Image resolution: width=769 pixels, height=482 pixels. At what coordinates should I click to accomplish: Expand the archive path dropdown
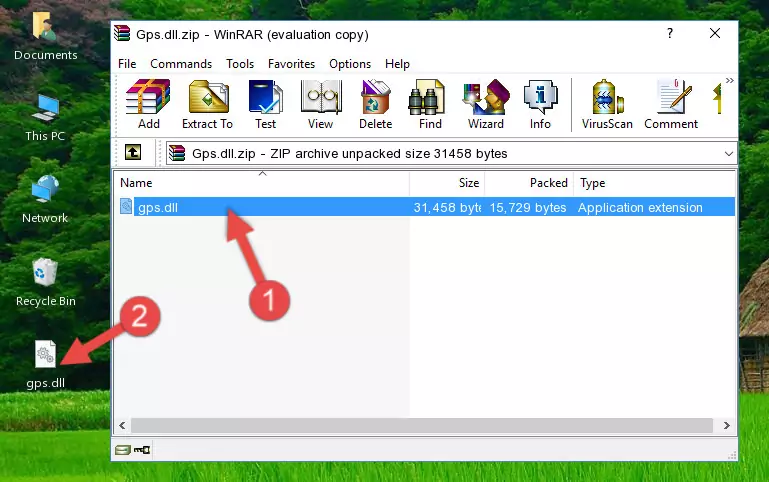(x=729, y=154)
